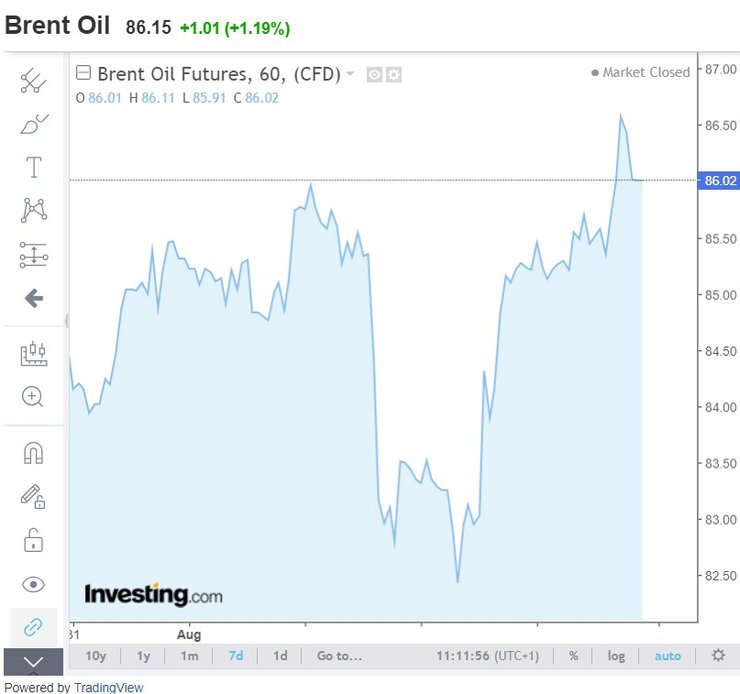Collapse toolbar with the bottom chevron button
This screenshot has width=740, height=694.
34,662
